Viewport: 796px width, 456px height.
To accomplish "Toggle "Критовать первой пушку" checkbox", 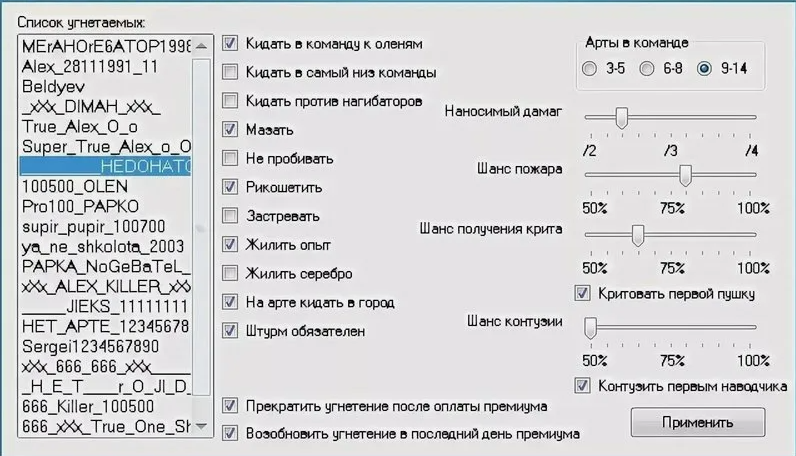I will coord(582,293).
